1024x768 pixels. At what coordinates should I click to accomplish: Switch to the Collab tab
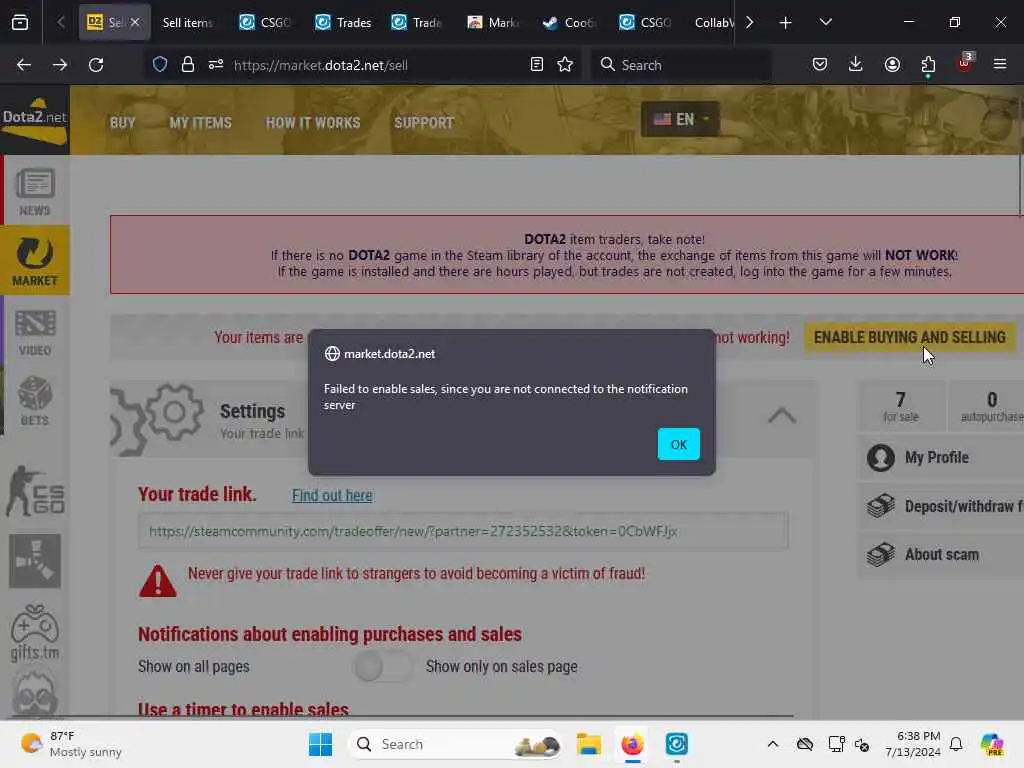pos(714,23)
